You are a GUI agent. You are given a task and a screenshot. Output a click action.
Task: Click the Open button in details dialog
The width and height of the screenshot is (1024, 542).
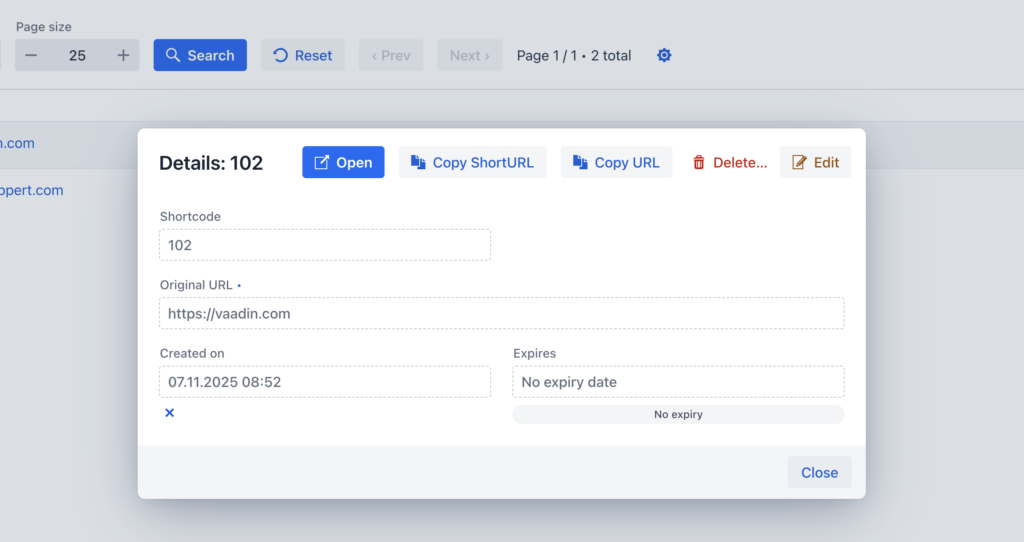coord(343,162)
